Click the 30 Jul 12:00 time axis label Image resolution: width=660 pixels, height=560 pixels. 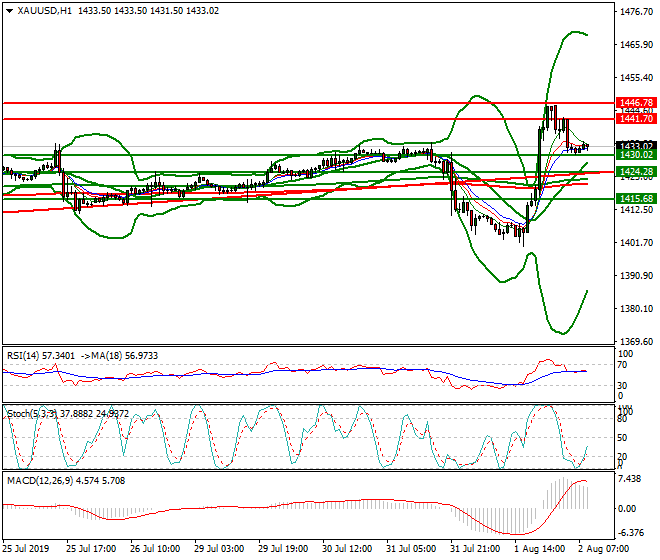click(x=347, y=549)
